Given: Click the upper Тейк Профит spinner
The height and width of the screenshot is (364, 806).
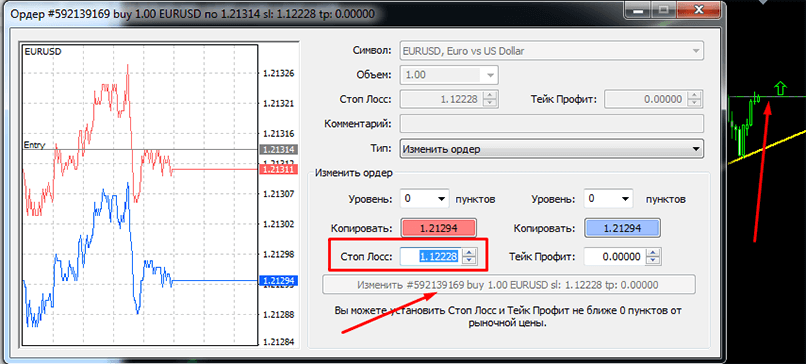Looking at the screenshot, I should (695, 99).
